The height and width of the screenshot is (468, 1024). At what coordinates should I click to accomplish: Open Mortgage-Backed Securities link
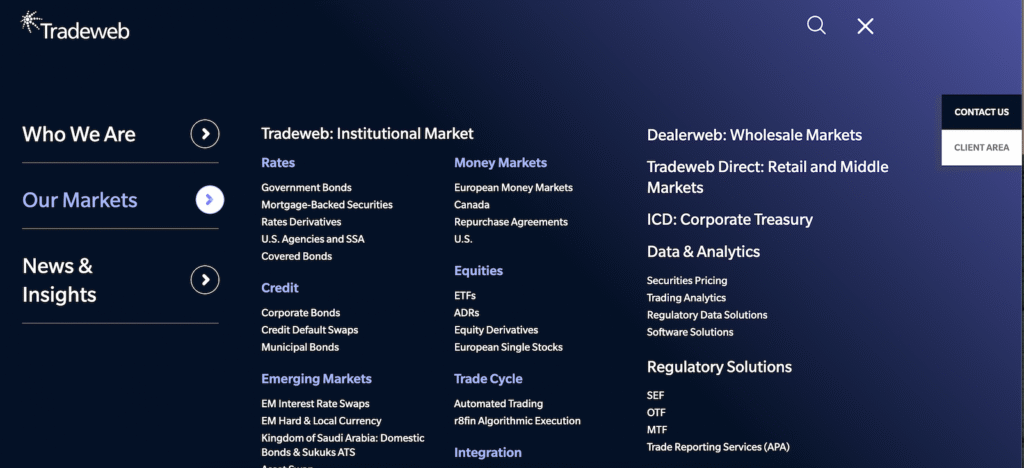coord(327,204)
